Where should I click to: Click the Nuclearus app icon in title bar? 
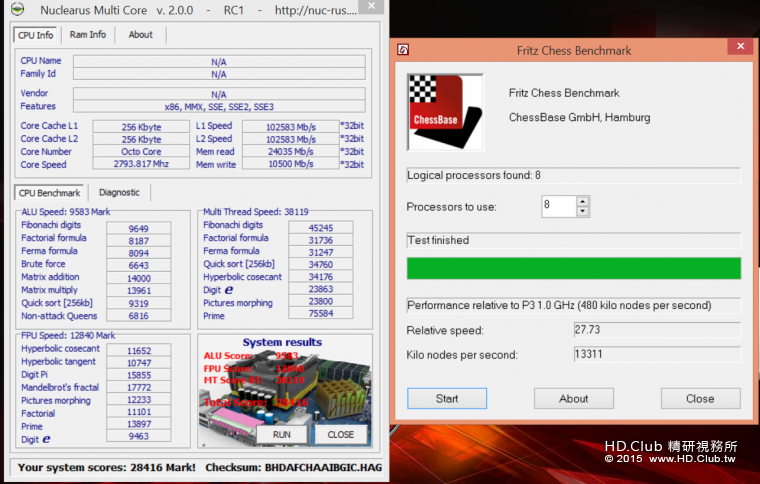[17, 10]
